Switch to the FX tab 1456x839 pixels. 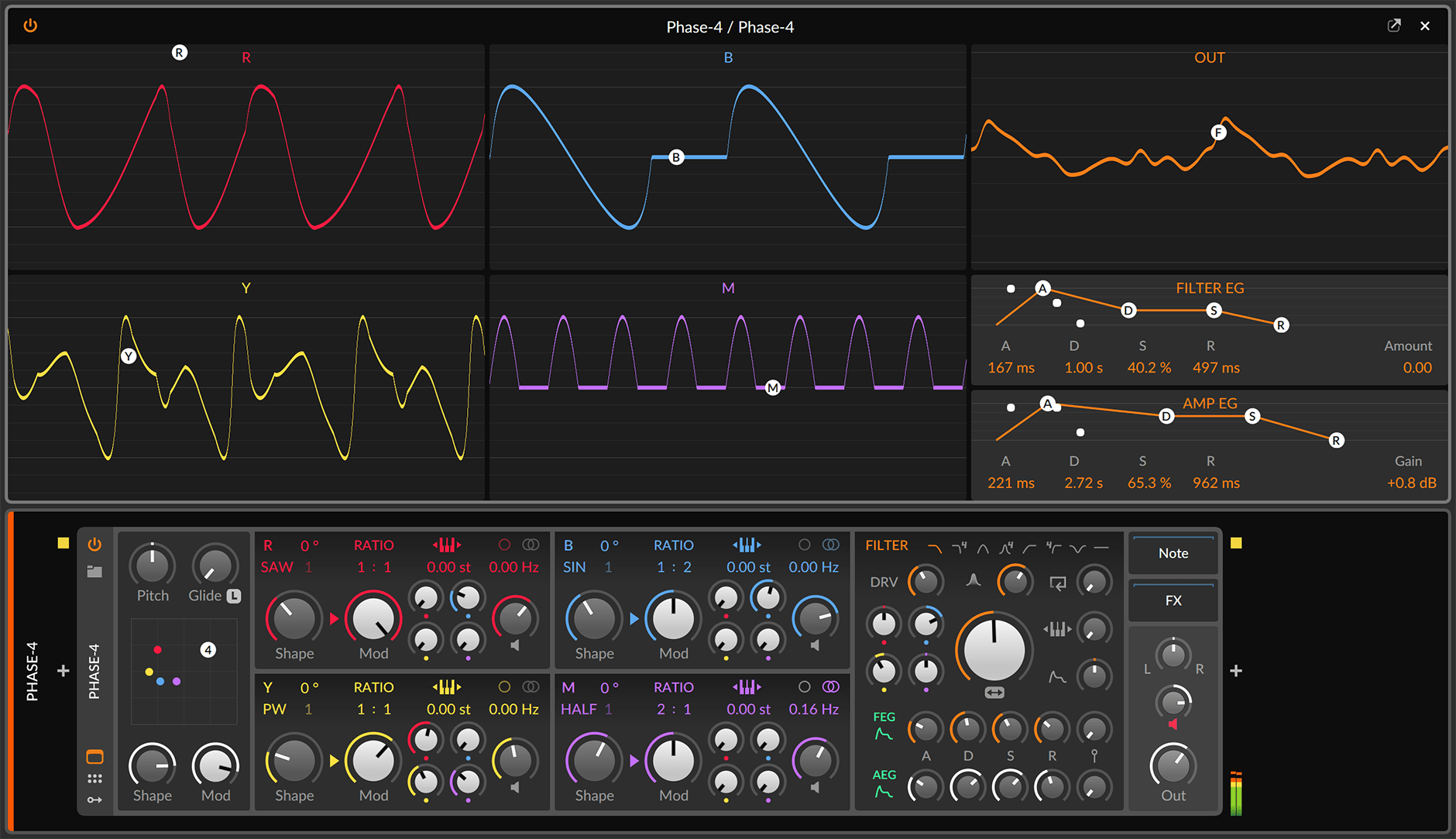(1173, 600)
